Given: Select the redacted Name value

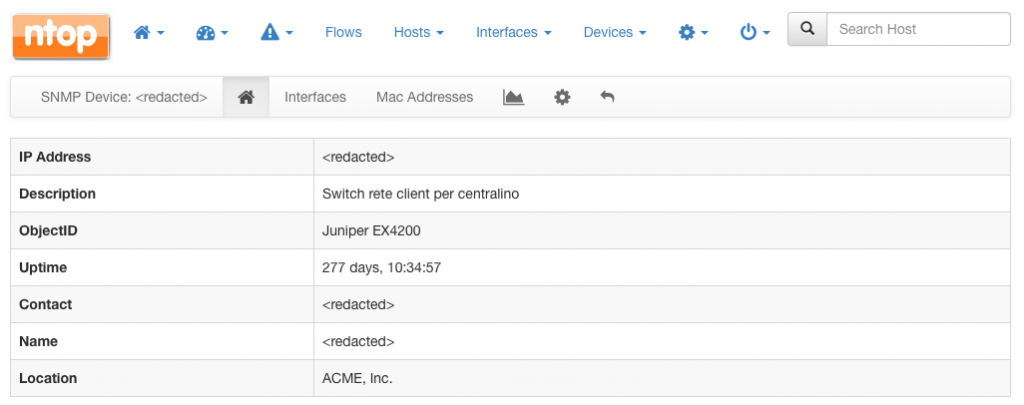Looking at the screenshot, I should [x=359, y=342].
